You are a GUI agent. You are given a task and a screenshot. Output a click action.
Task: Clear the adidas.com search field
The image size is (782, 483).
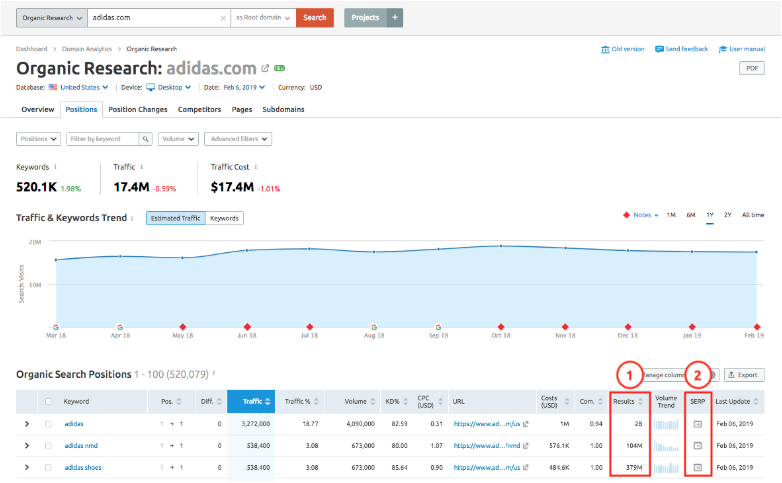[x=223, y=18]
